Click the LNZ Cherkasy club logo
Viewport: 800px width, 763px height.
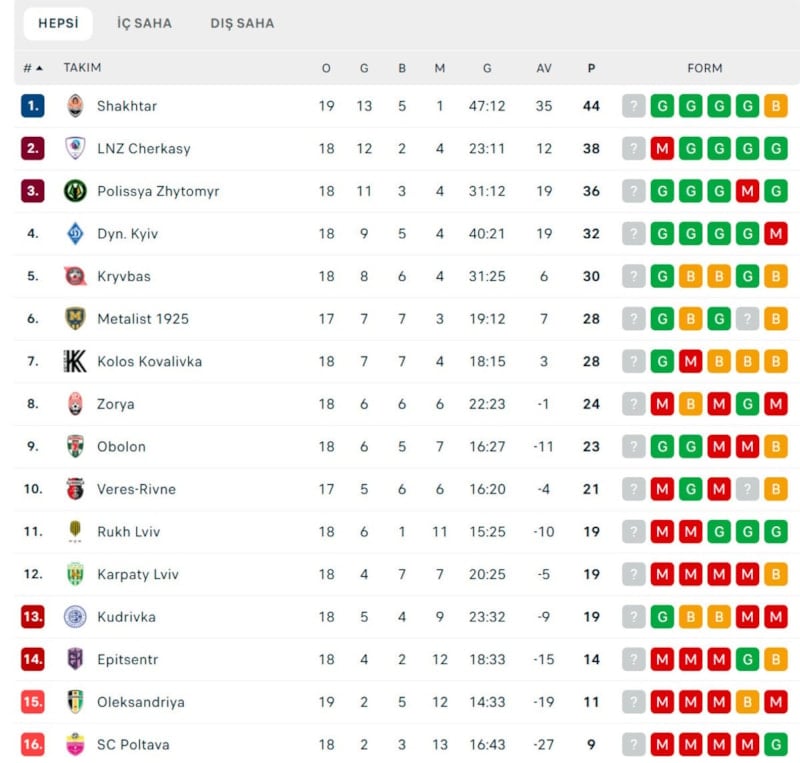(75, 148)
